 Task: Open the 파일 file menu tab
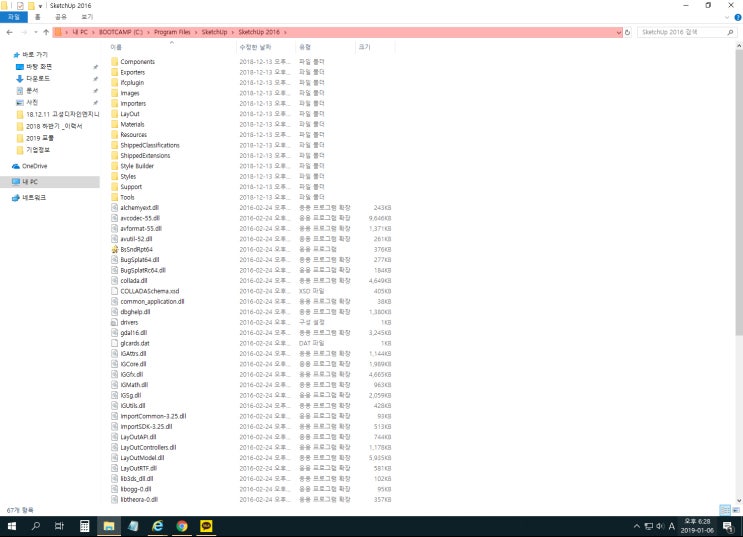coord(14,17)
